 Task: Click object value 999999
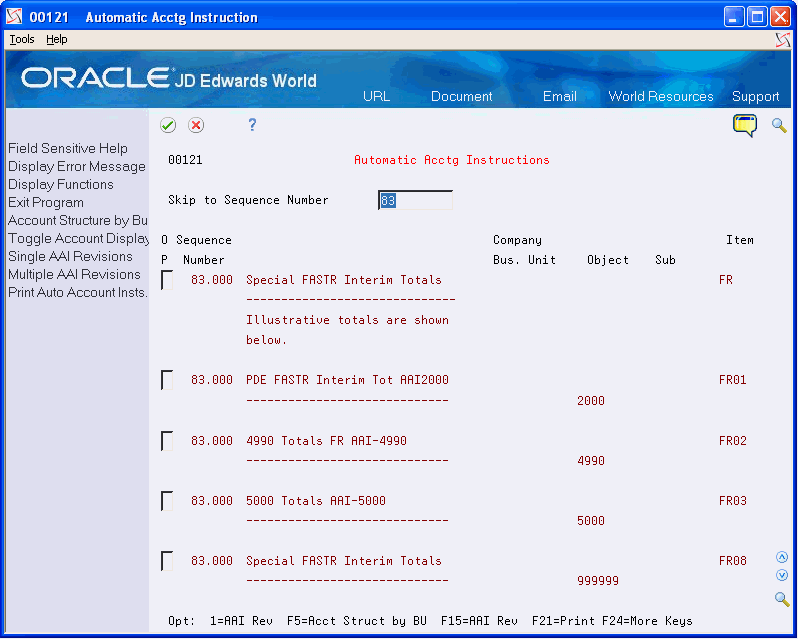tap(598, 581)
